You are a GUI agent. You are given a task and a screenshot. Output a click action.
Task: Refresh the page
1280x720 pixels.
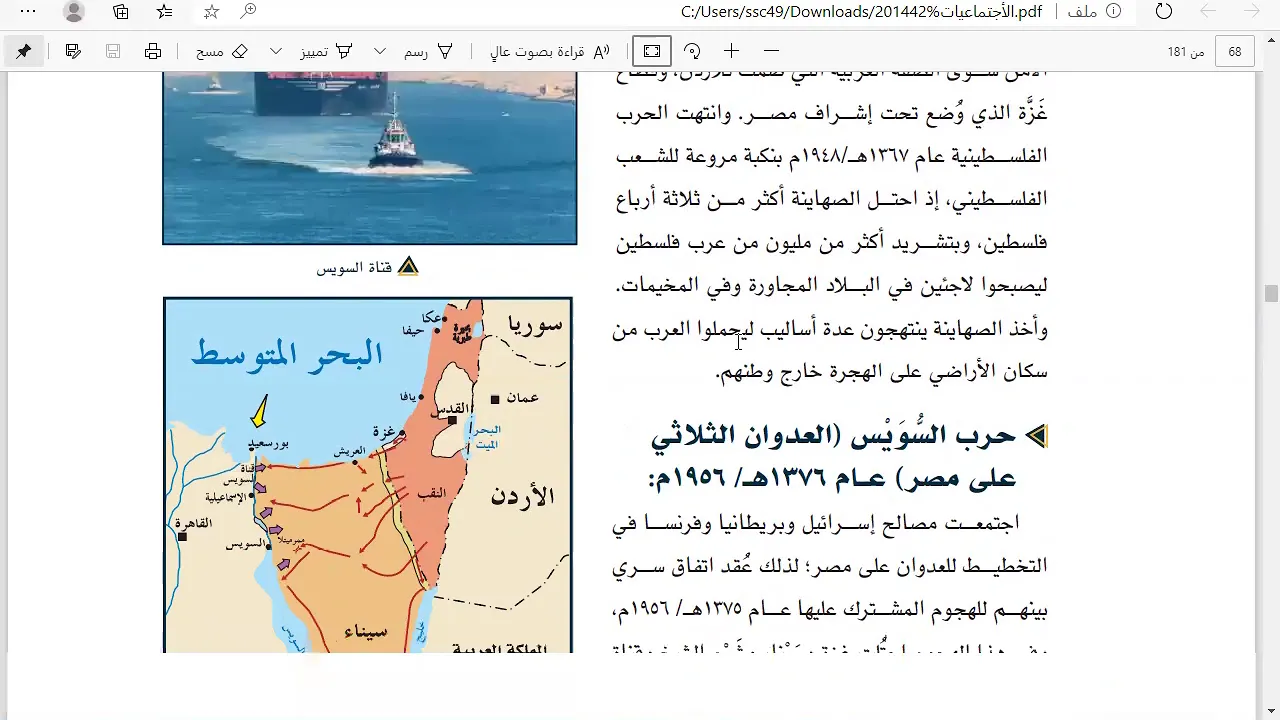tap(1163, 12)
